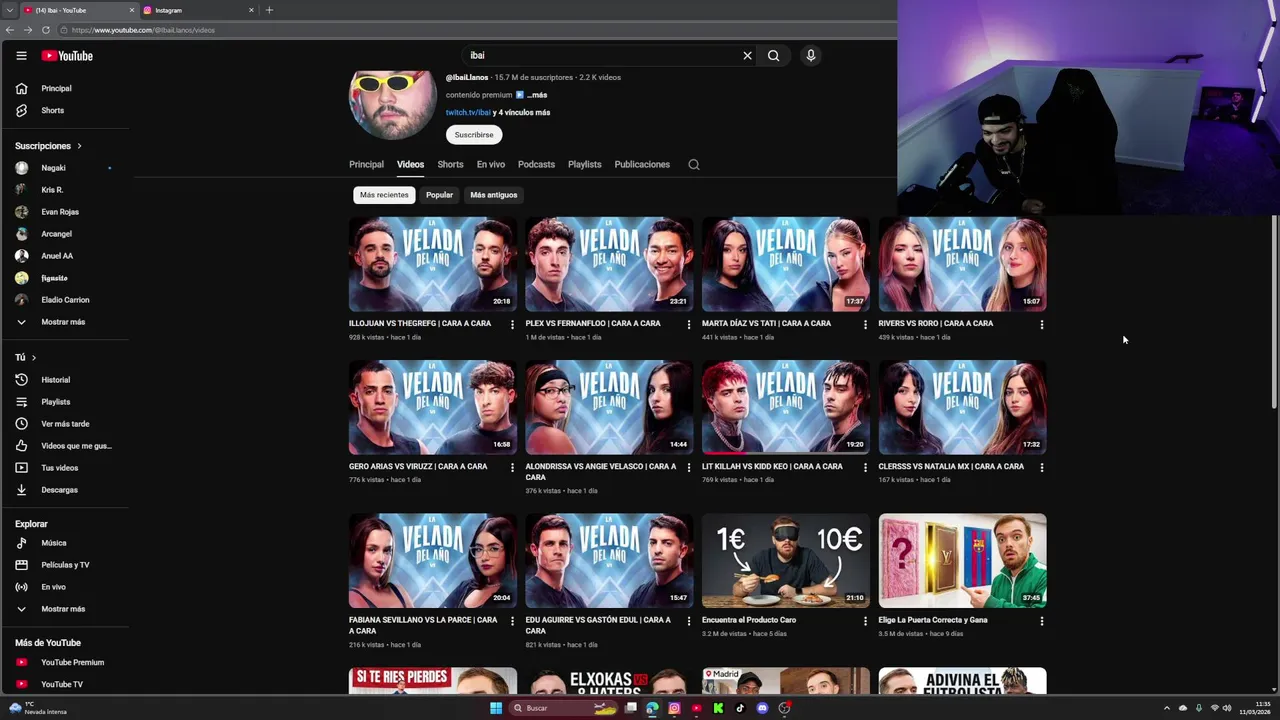Screen dimensions: 1280x720
Task: Open options for PLEX VS FERNANFLOO video
Action: click(x=688, y=324)
